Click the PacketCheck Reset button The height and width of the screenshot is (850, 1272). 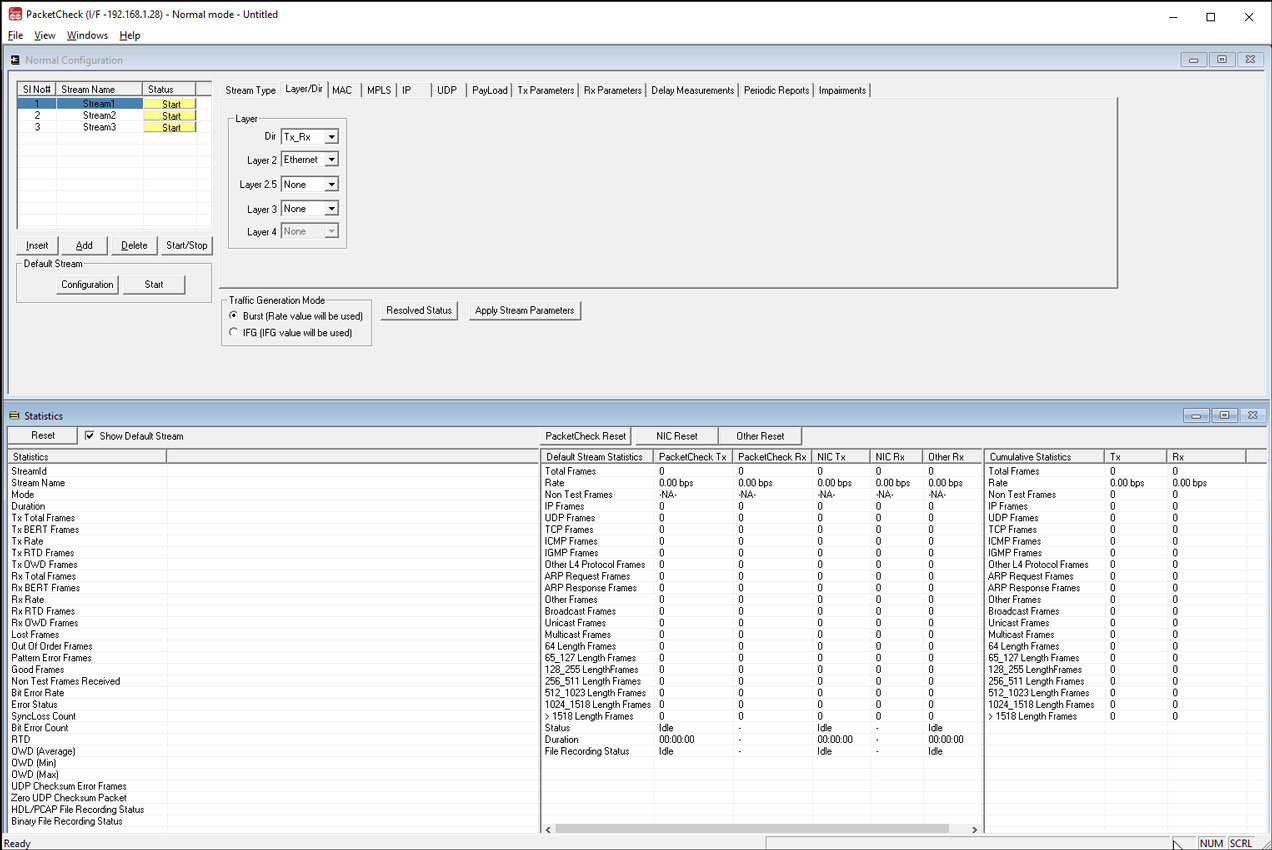pos(586,436)
